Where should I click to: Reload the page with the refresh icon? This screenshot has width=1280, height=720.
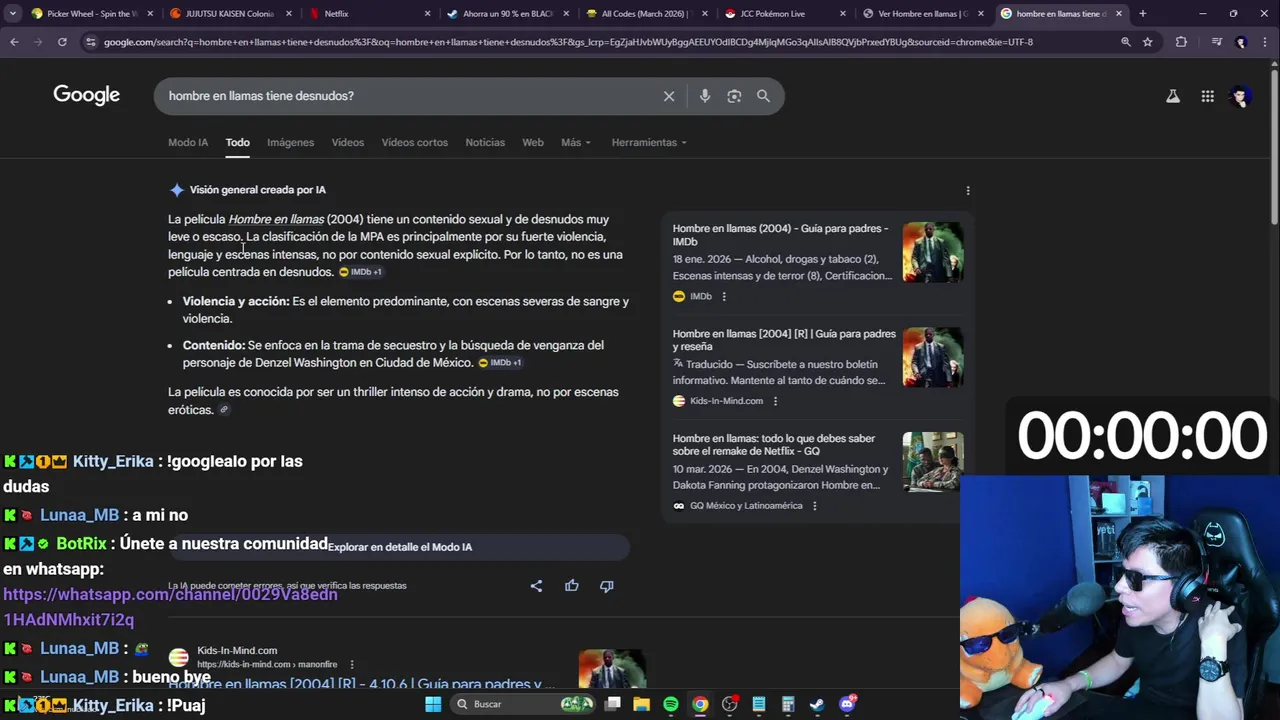pos(62,42)
